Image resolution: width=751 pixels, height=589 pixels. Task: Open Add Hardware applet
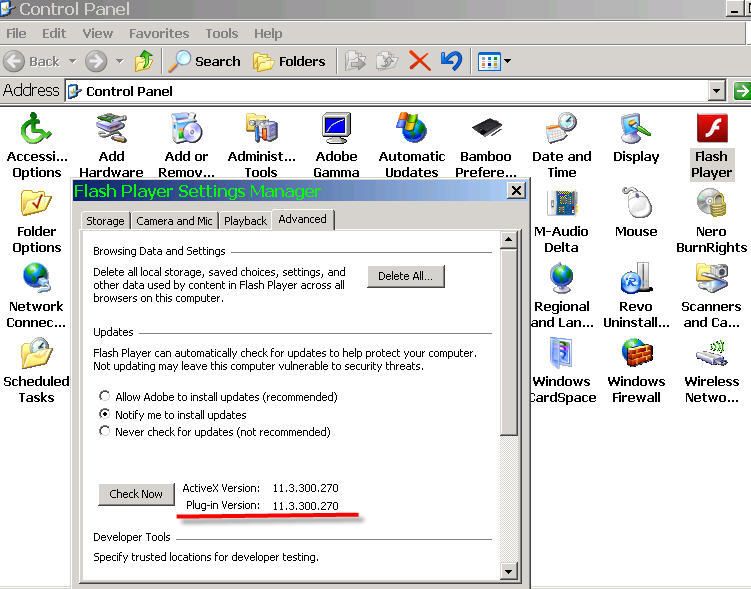click(x=111, y=146)
